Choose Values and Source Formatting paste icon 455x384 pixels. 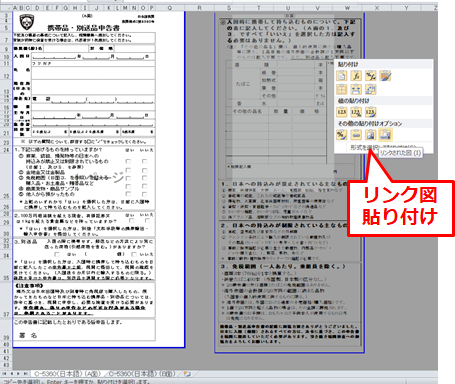point(370,112)
